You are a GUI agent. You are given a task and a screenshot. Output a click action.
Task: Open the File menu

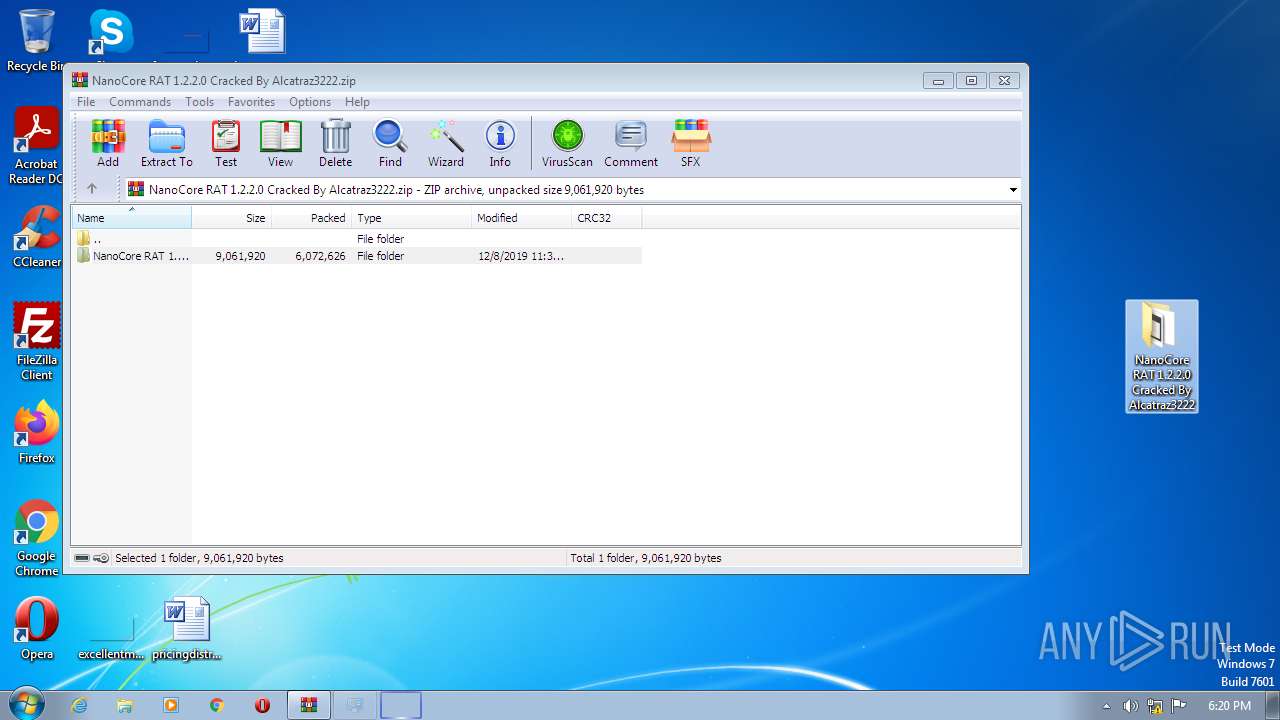click(86, 102)
